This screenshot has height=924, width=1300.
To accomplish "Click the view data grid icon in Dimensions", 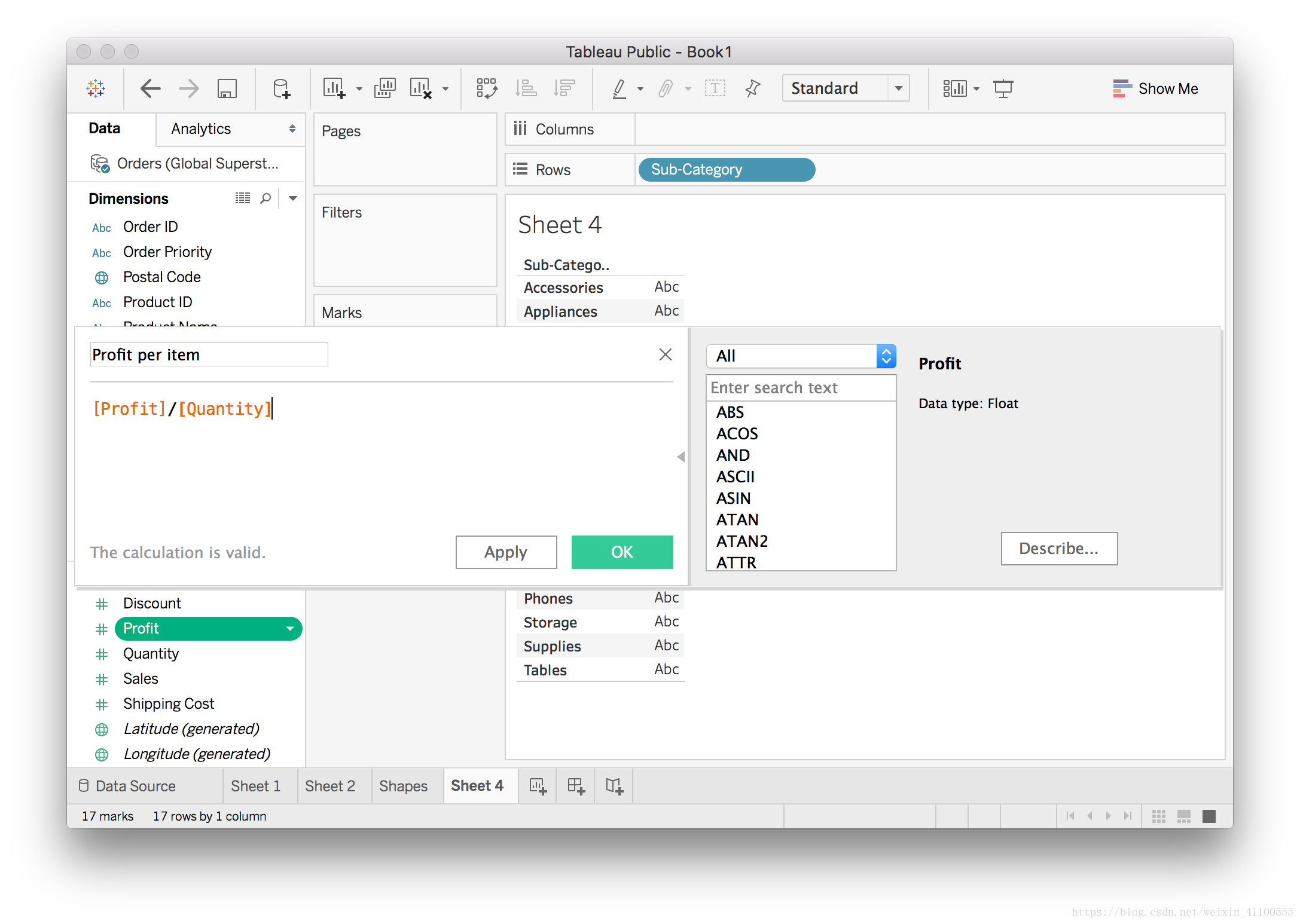I will click(243, 198).
